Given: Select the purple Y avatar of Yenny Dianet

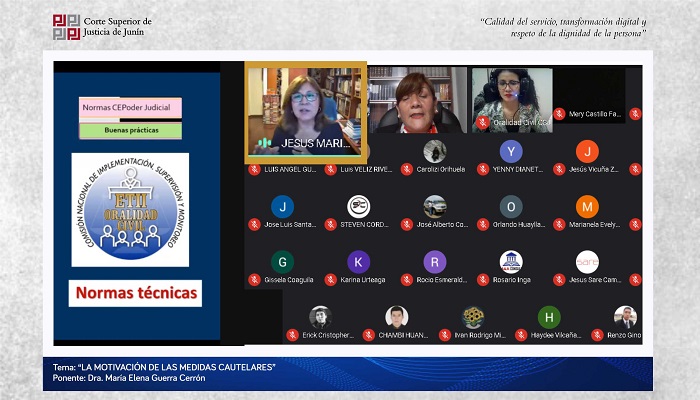Looking at the screenshot, I should (x=511, y=151).
